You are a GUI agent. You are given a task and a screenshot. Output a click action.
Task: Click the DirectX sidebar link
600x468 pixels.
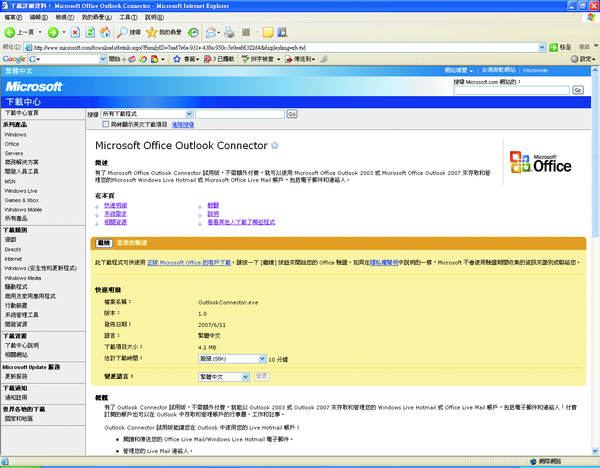(13, 249)
